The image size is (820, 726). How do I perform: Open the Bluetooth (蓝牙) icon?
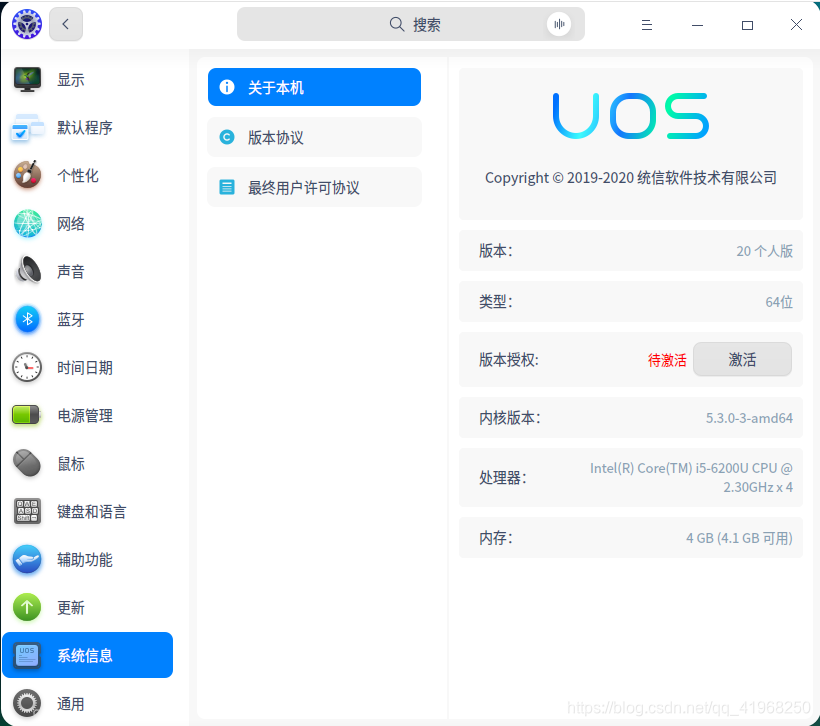[27, 319]
